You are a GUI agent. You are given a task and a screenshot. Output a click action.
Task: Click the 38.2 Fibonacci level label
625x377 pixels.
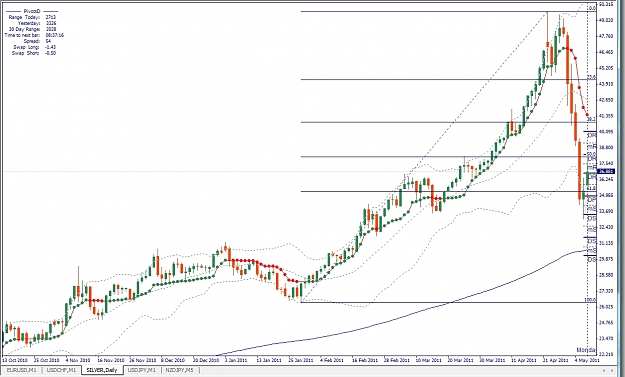coord(592,119)
